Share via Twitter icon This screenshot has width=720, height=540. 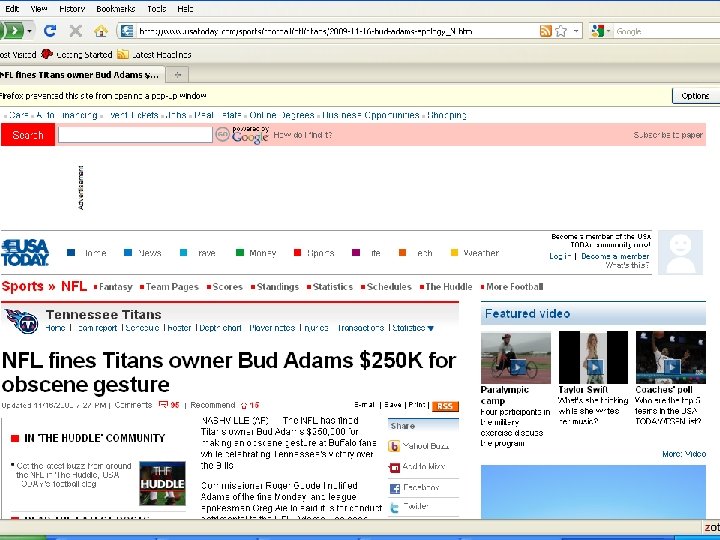click(394, 507)
